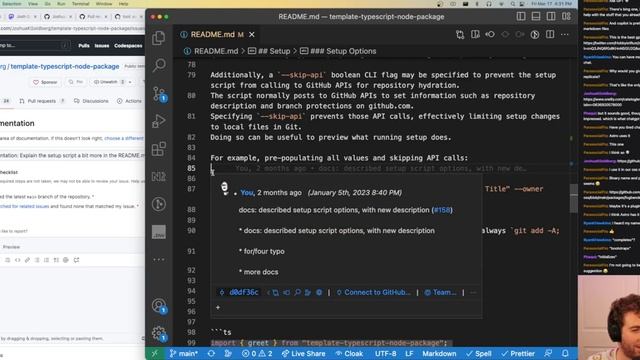Open the GitLens icon in the activity bar
640x360 pixels.
(x=159, y=204)
